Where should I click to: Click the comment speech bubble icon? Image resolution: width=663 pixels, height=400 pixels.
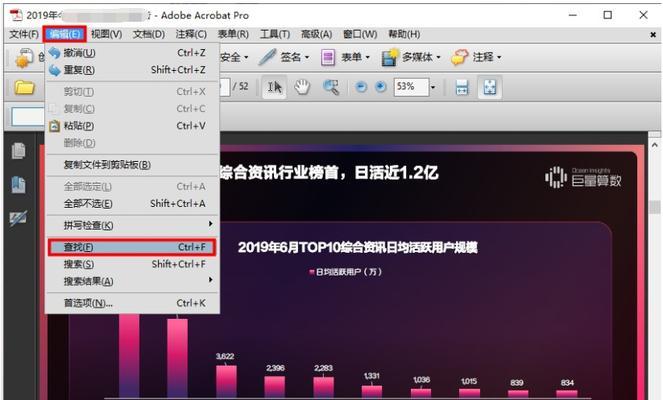[460, 57]
